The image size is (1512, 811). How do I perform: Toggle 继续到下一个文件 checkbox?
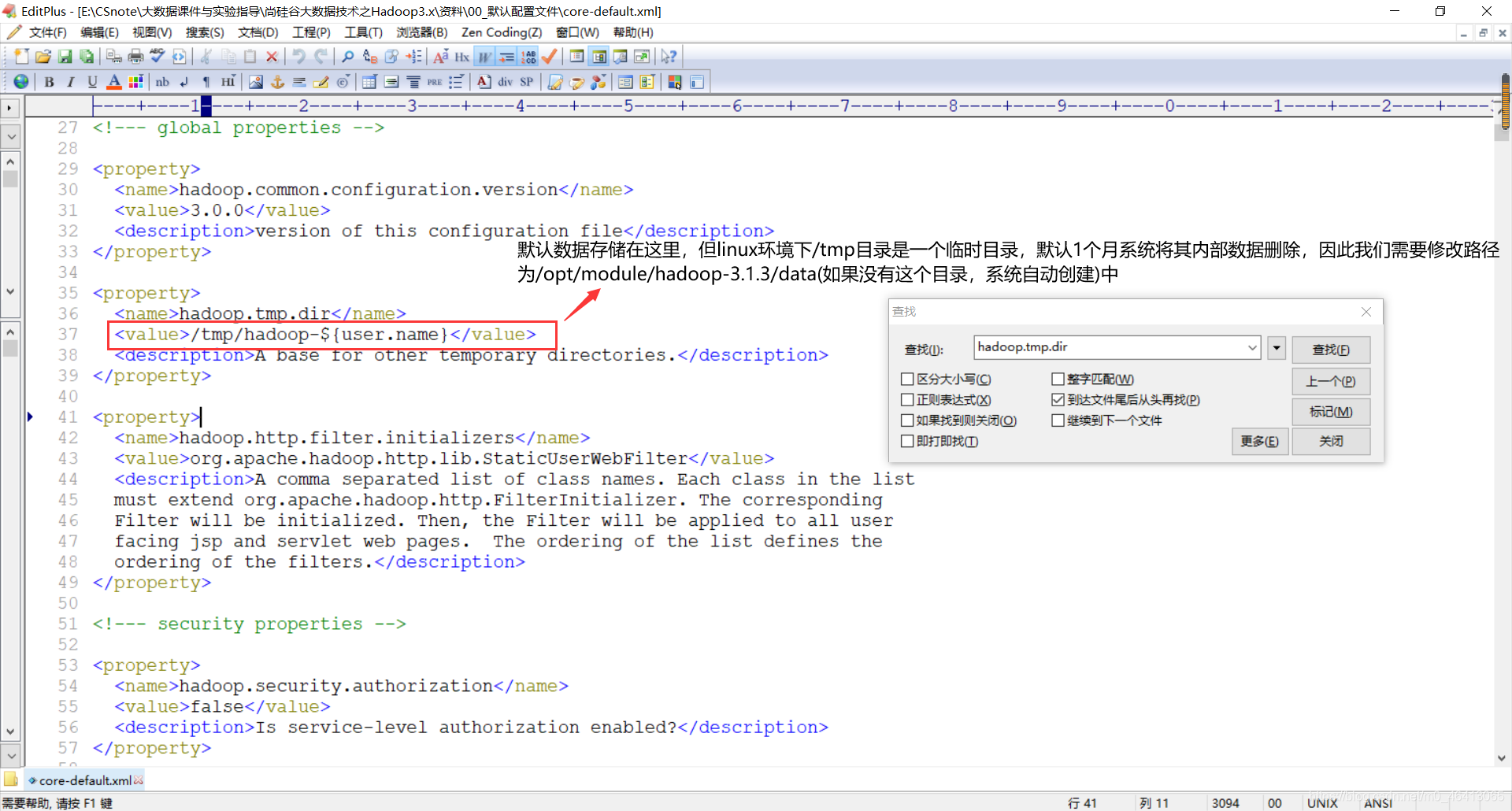[x=1058, y=420]
